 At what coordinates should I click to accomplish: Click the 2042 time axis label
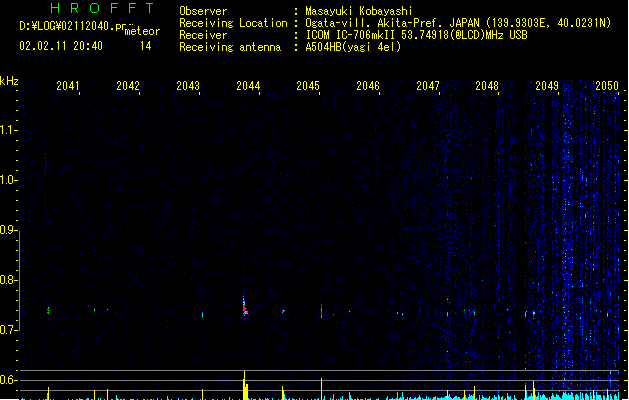tap(128, 86)
